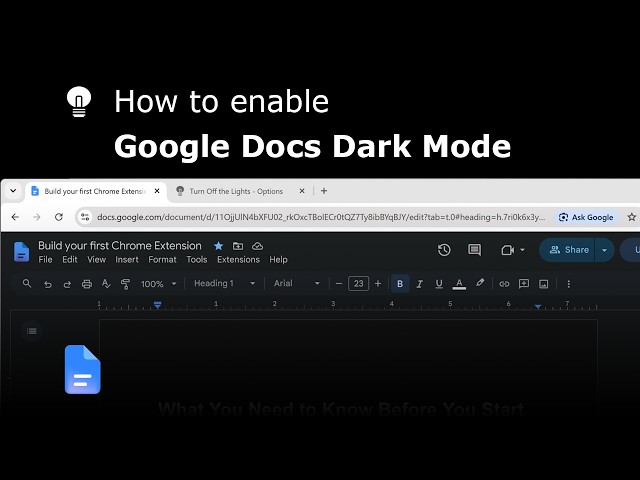This screenshot has width=640, height=480.
Task: Increase font size with plus button
Action: tap(378, 284)
